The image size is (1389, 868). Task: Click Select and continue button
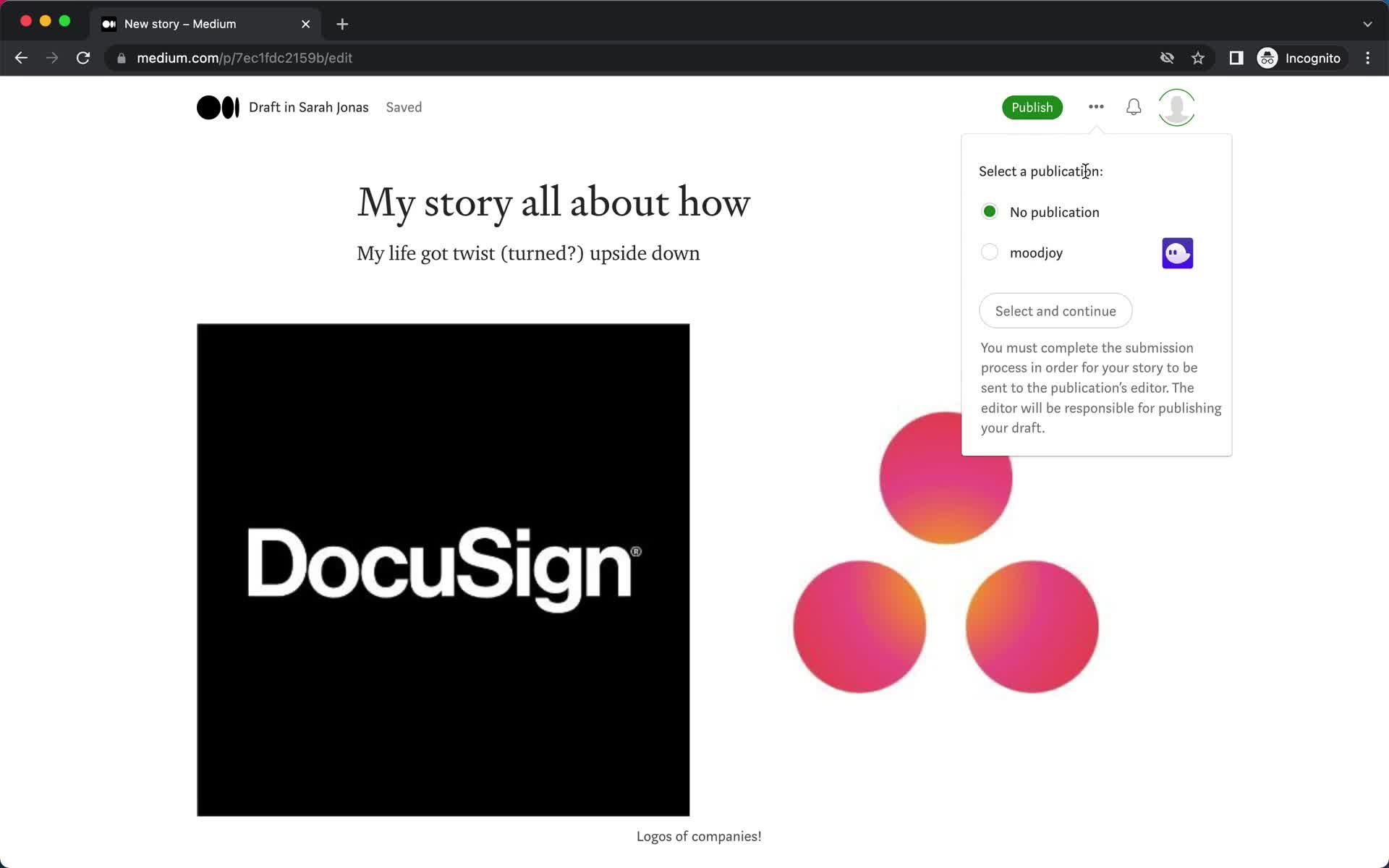click(x=1056, y=311)
